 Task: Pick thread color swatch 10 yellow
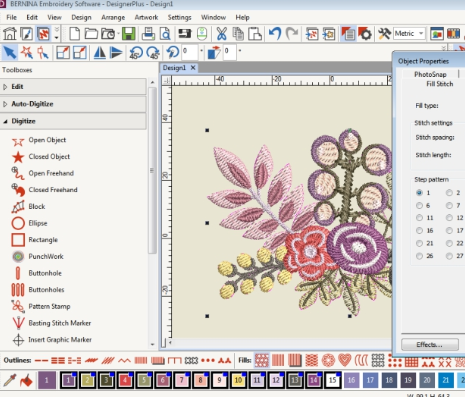pyautogui.click(x=238, y=380)
